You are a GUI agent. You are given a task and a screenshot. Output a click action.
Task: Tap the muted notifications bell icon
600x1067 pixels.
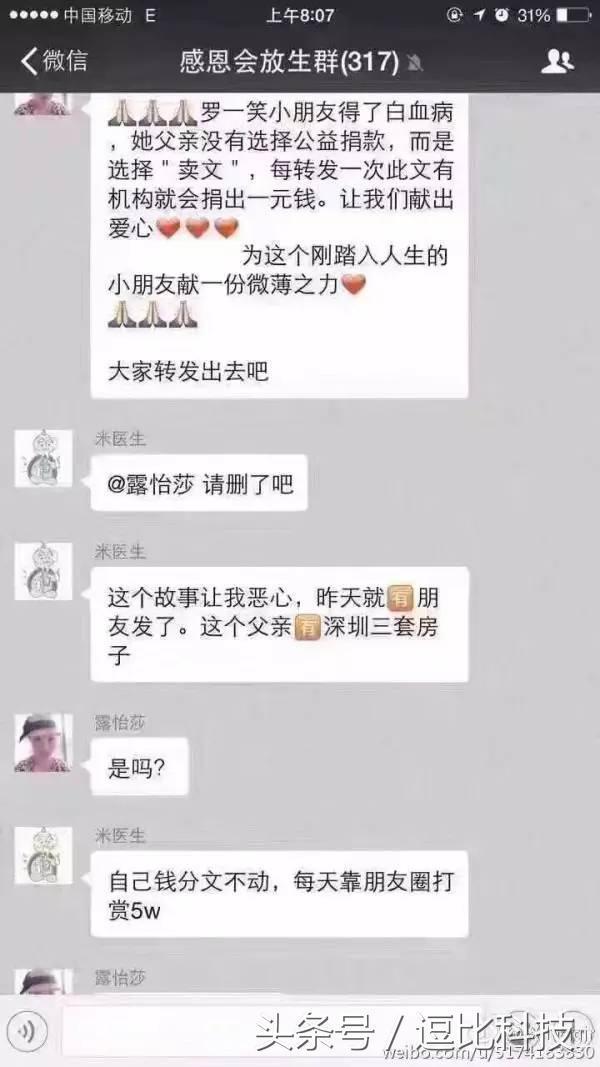415,63
